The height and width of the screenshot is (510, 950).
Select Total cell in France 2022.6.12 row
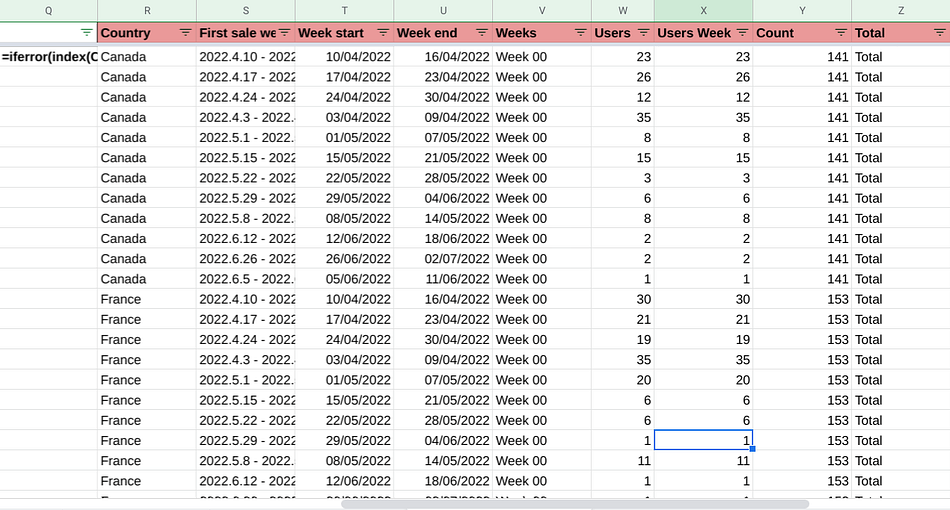(901, 481)
